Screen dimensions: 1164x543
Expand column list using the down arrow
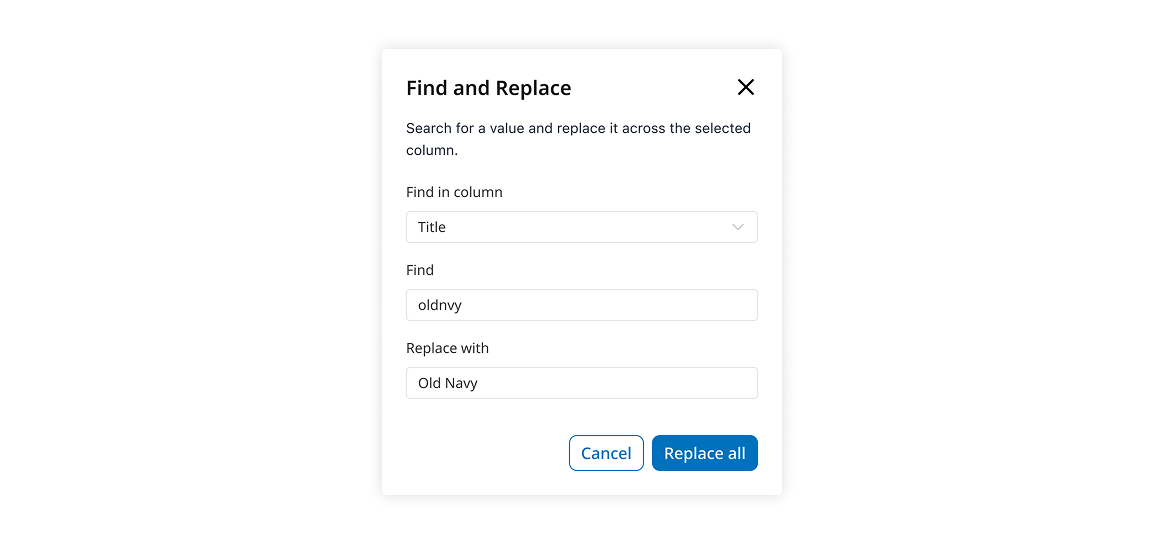[x=738, y=227]
